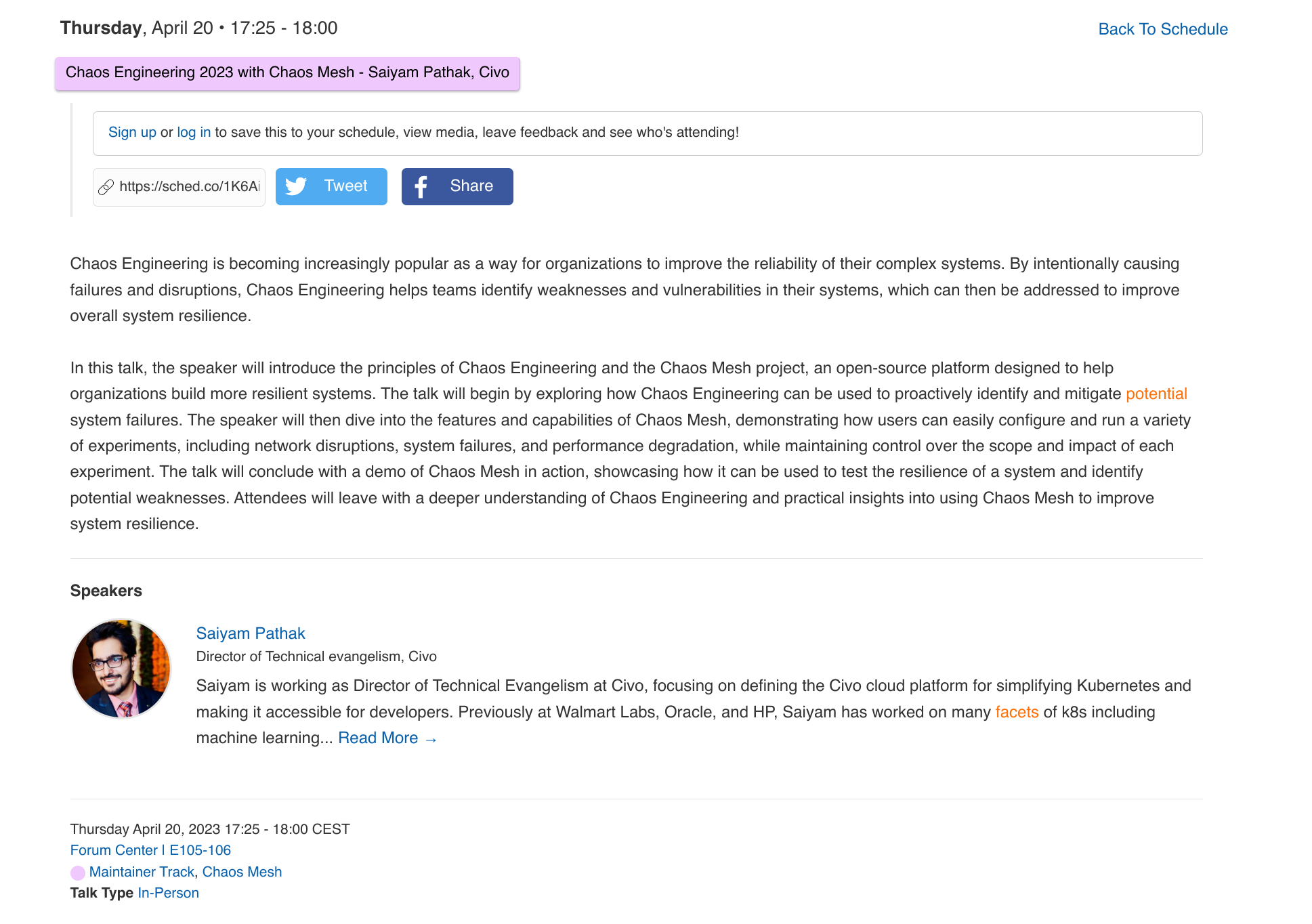The width and height of the screenshot is (1312, 924).
Task: Click the chain link icon beside short URL
Action: (106, 187)
